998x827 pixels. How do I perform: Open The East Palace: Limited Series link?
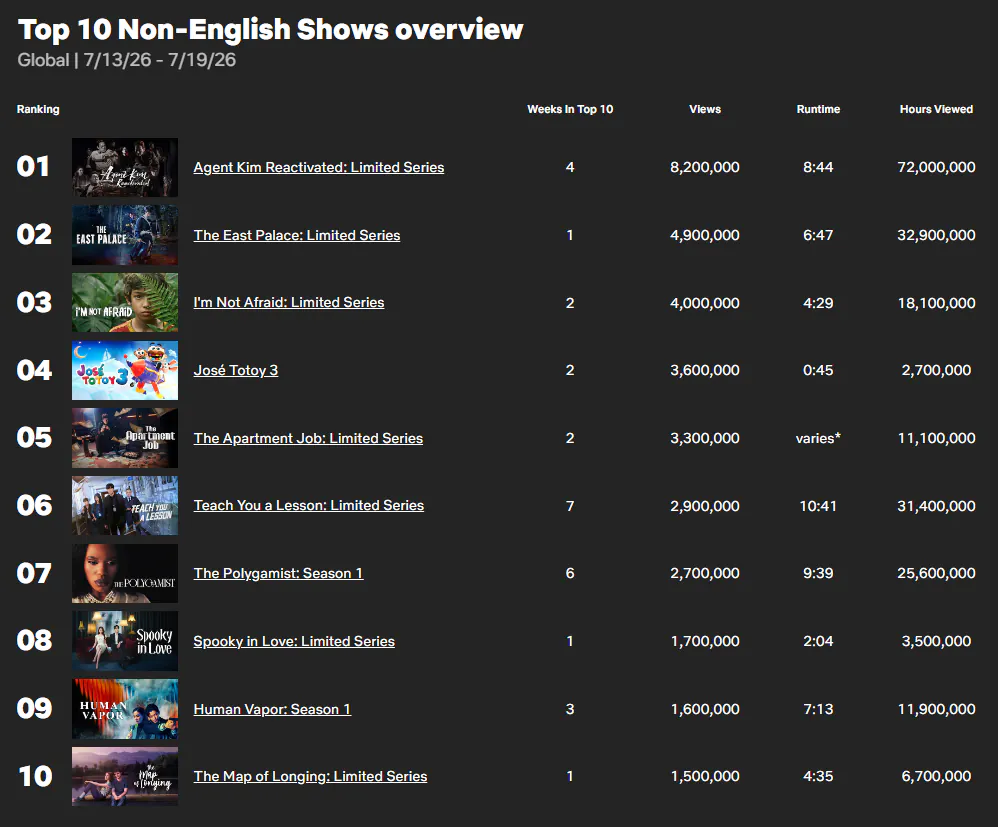coord(297,236)
